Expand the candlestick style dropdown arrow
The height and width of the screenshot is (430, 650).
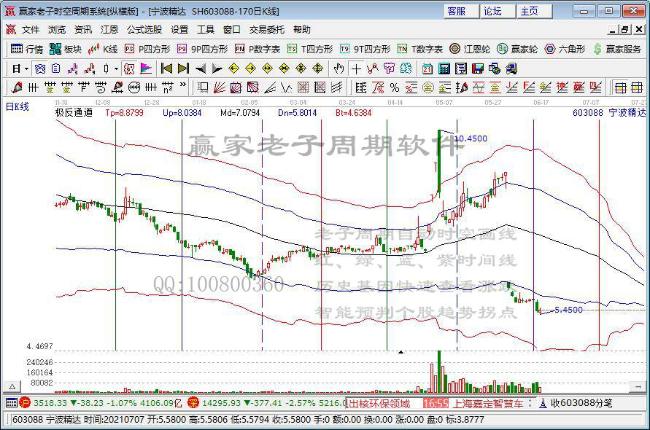click(116, 69)
